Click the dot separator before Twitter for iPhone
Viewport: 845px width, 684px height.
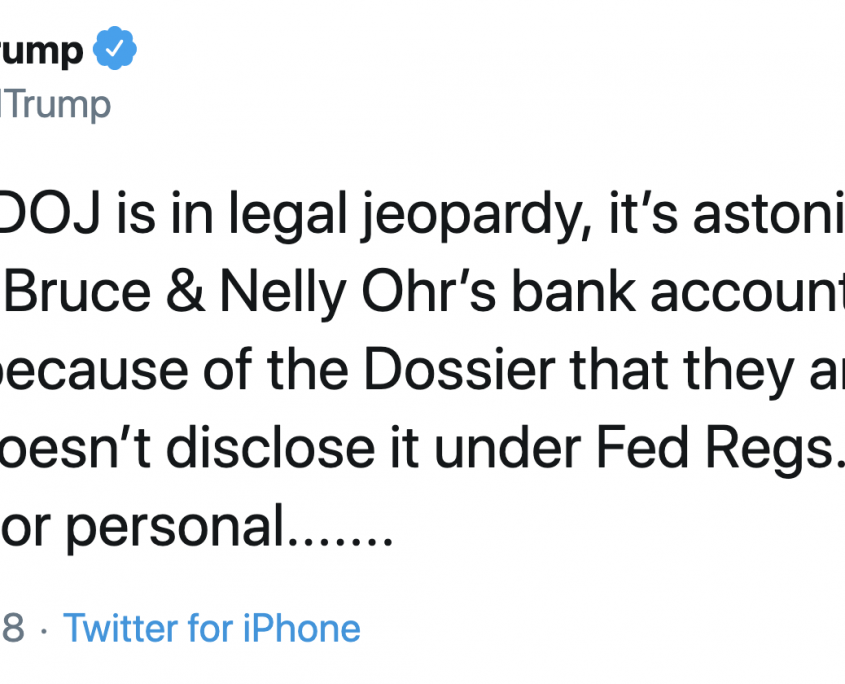43,630
